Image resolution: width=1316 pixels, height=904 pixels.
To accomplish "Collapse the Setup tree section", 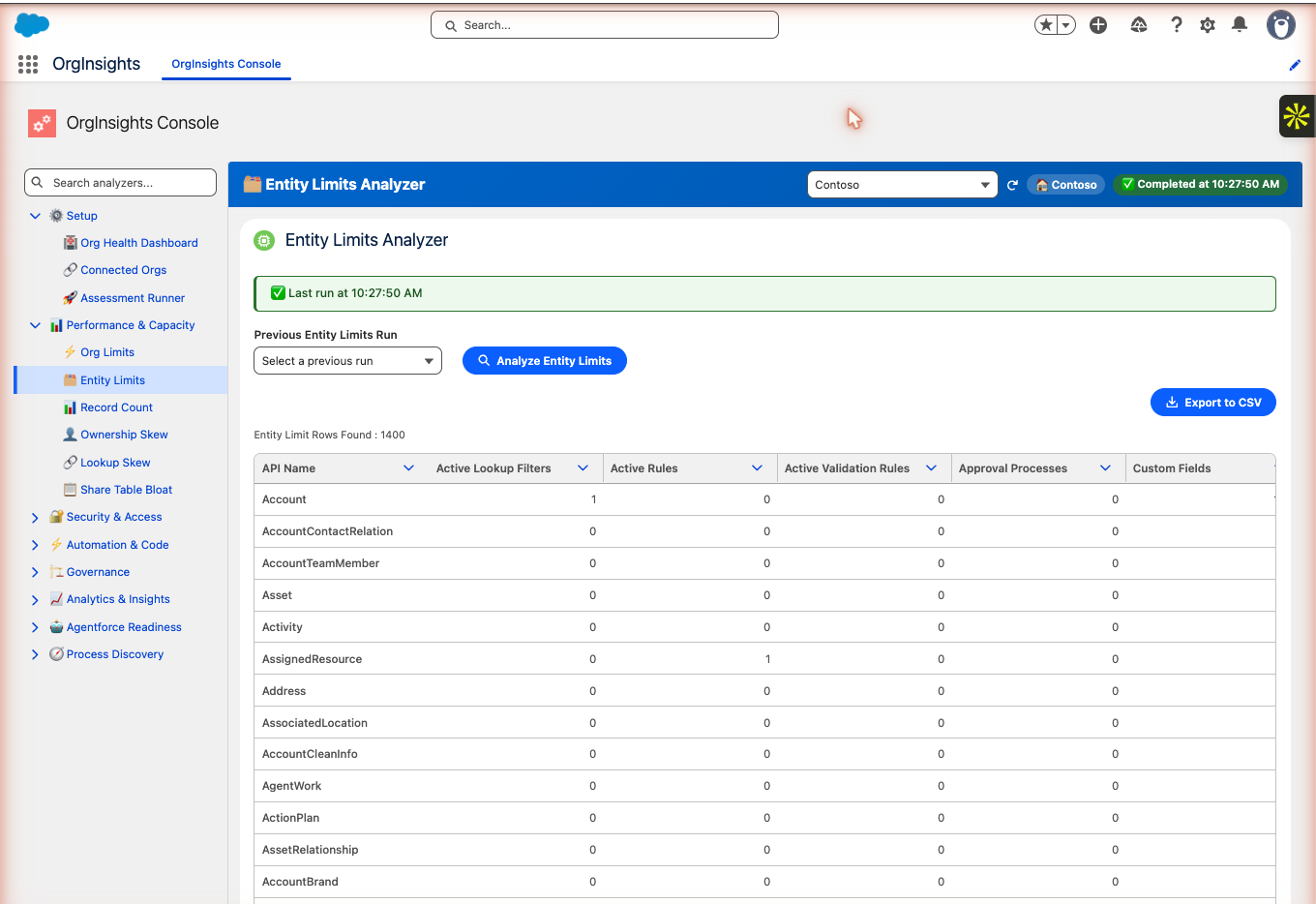I will 35,216.
